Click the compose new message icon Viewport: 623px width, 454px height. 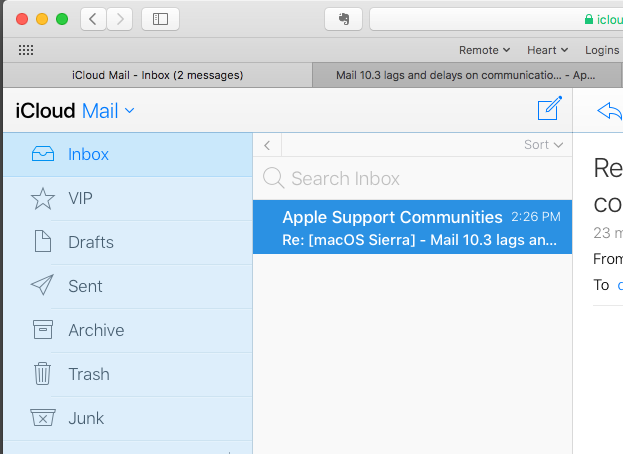click(549, 108)
